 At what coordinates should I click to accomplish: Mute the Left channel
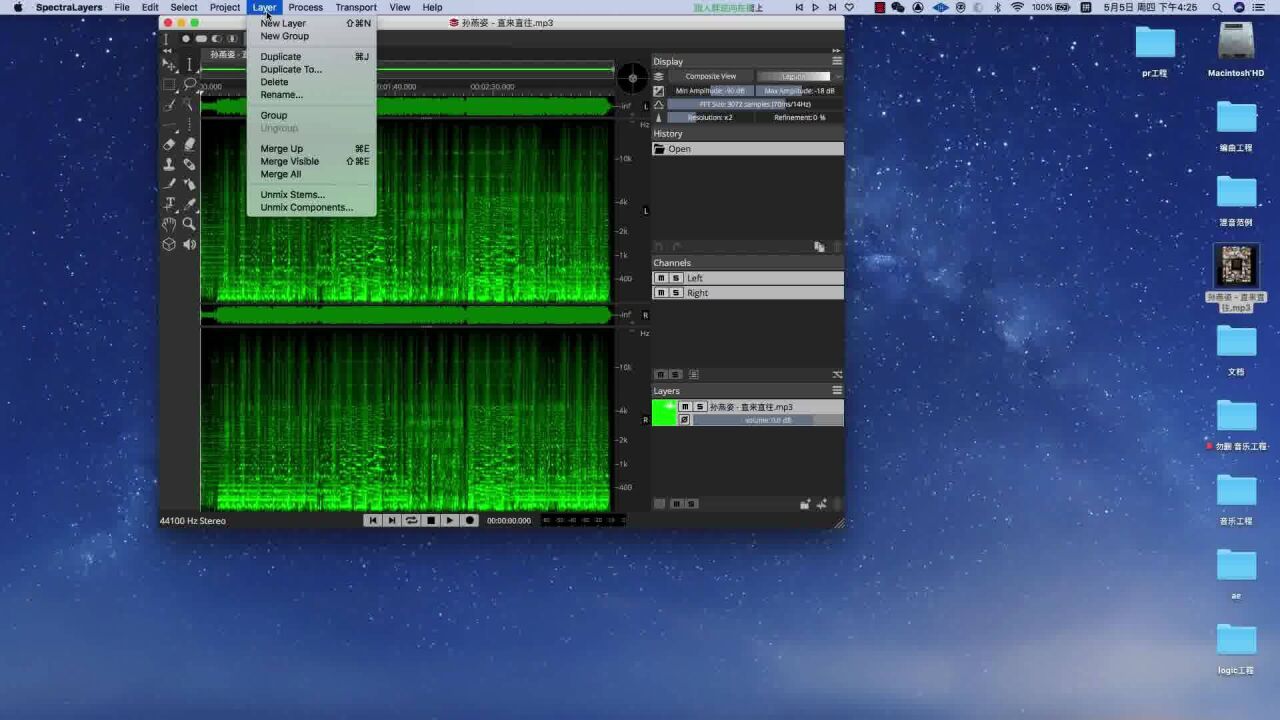(x=660, y=278)
